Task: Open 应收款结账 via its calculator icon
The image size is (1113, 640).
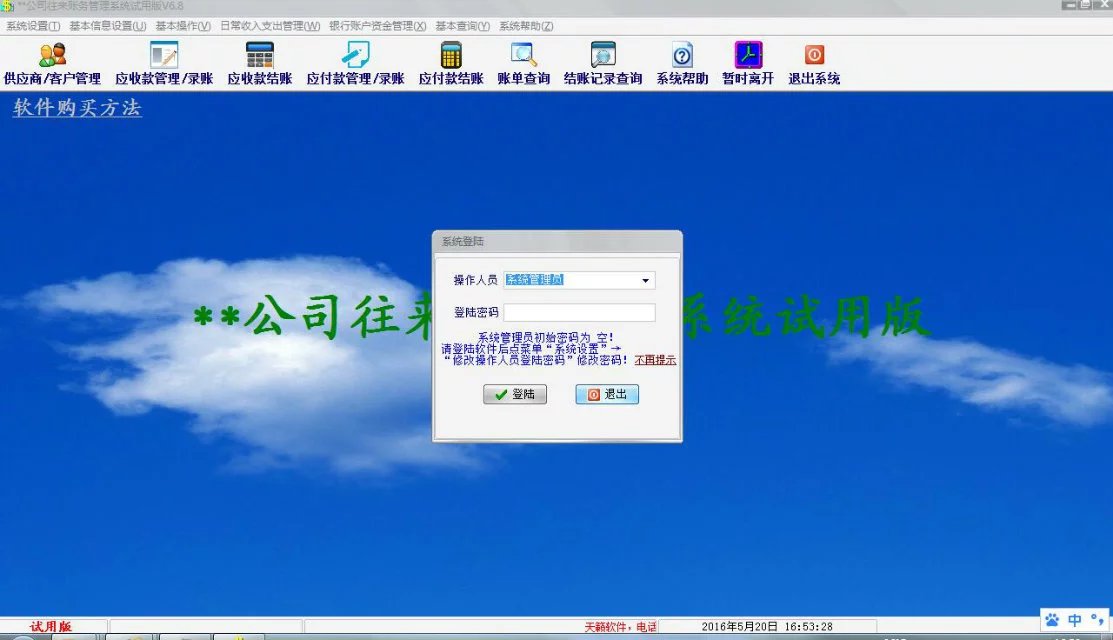Action: coord(258,62)
